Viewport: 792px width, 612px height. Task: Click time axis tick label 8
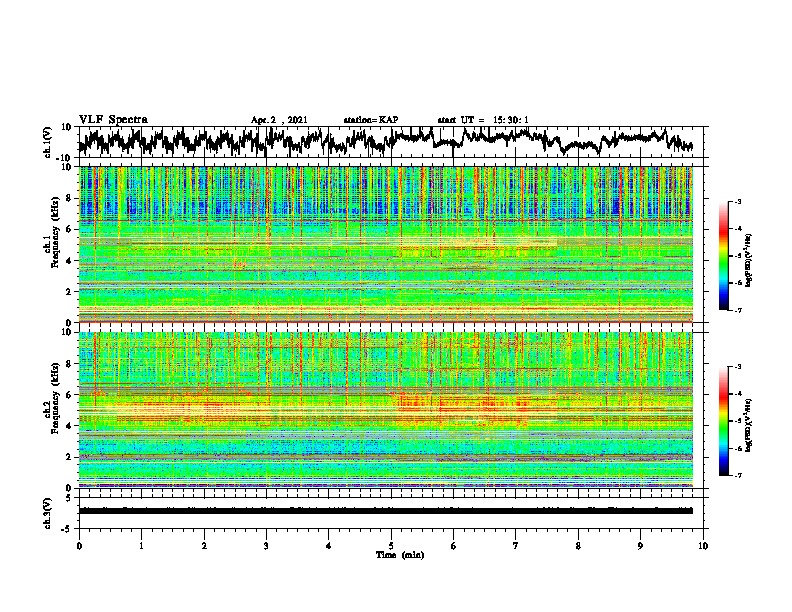click(578, 546)
